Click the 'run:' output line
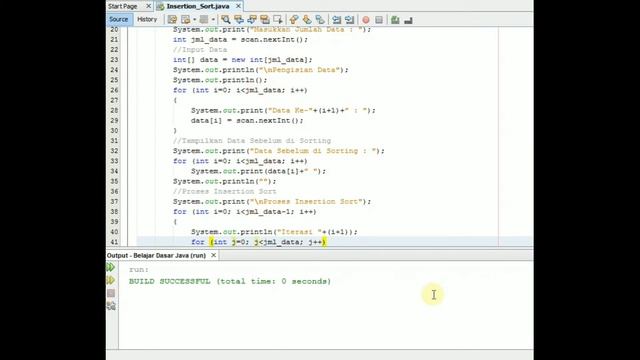This screenshot has height=360, width=640. pos(139,269)
